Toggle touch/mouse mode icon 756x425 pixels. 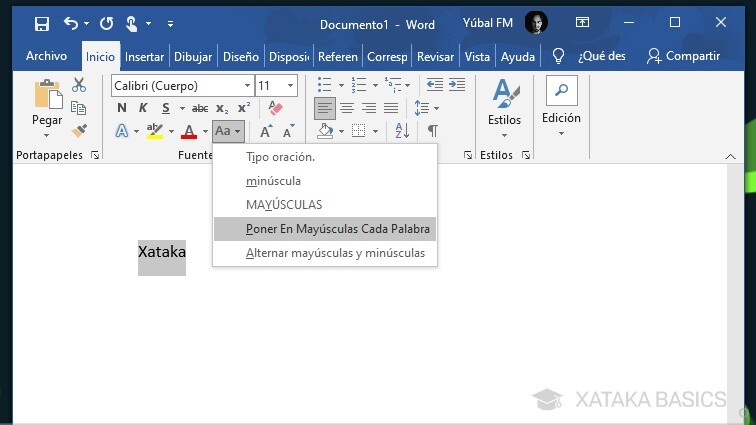pyautogui.click(x=131, y=24)
